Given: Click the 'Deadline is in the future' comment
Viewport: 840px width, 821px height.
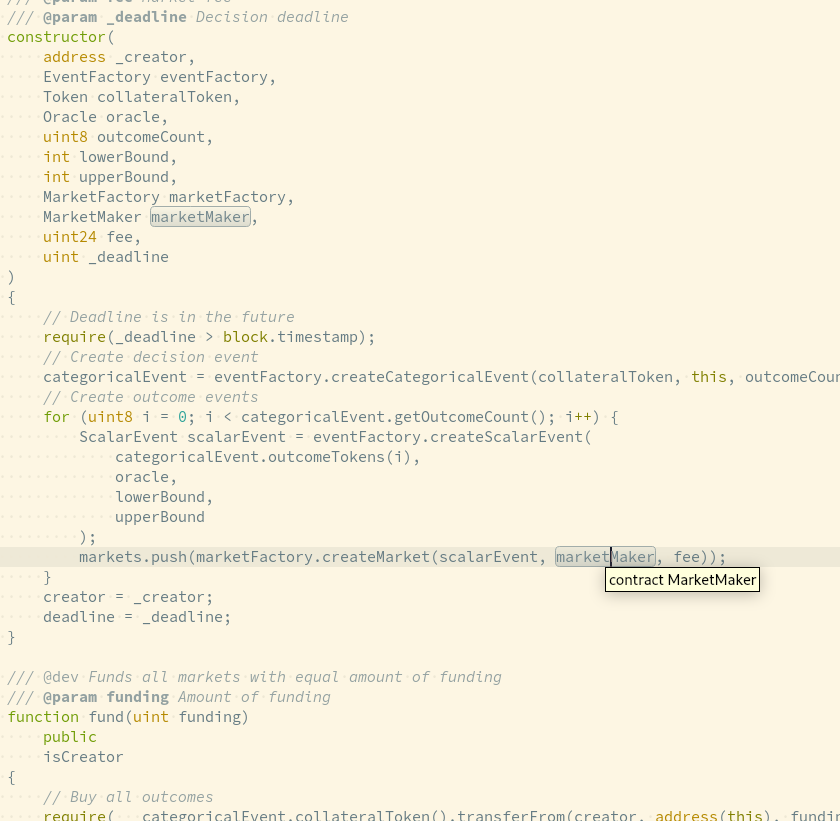Looking at the screenshot, I should coord(169,317).
